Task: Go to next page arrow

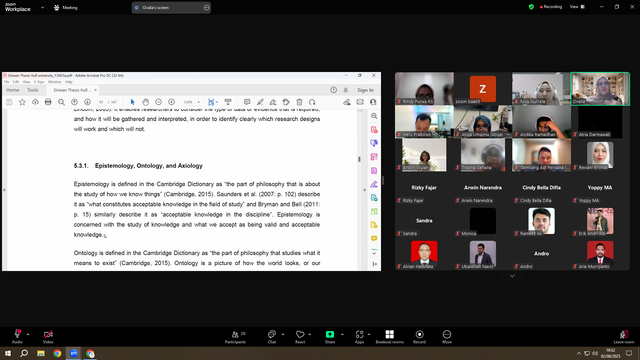Action: pos(87,102)
